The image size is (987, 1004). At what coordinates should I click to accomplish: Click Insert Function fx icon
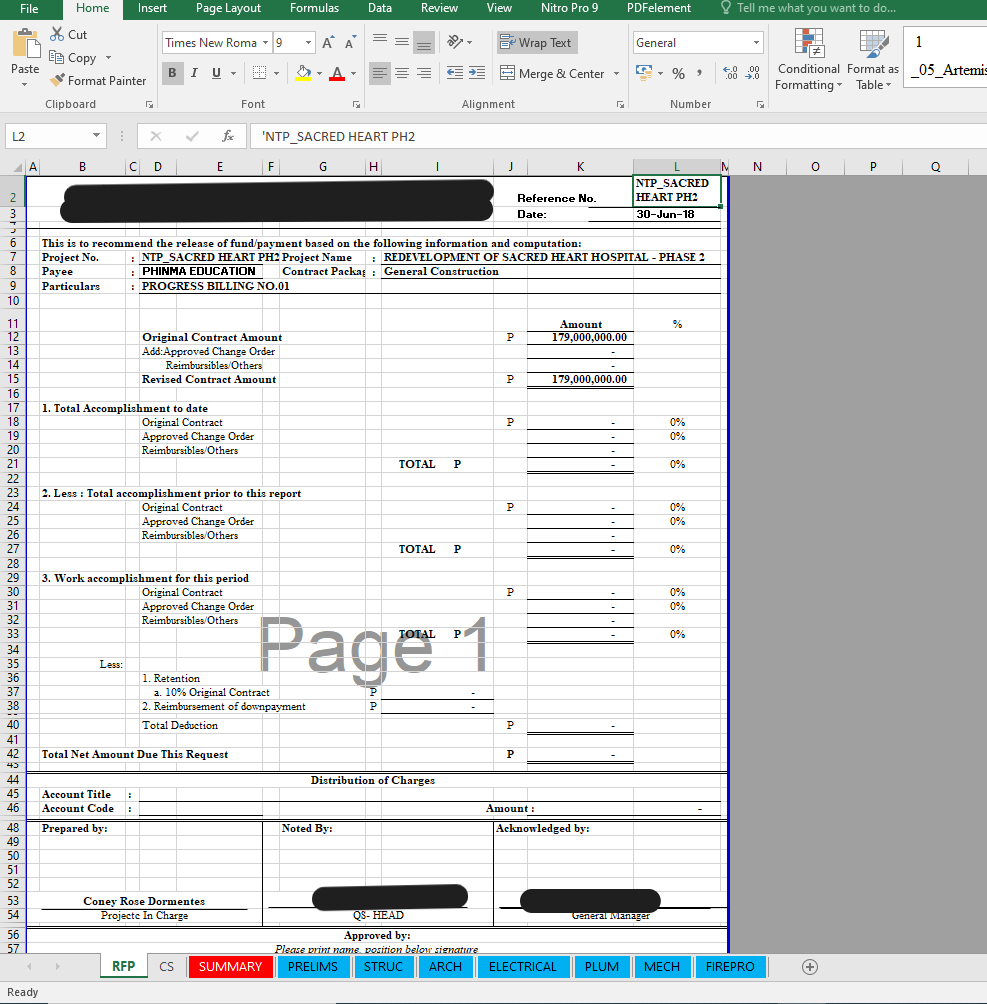[x=227, y=136]
